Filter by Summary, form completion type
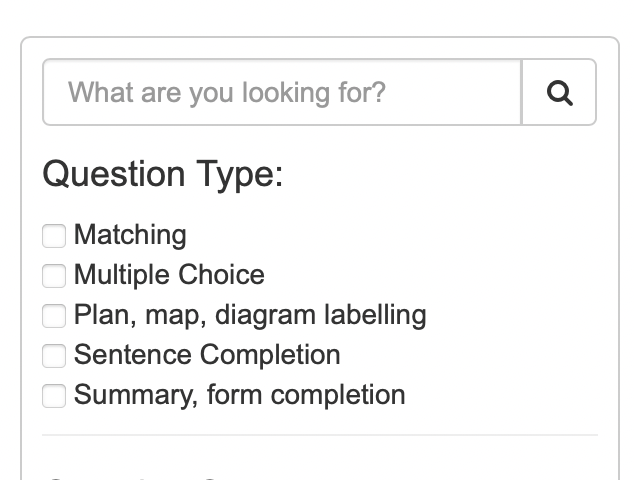This screenshot has width=634, height=480. (54, 396)
